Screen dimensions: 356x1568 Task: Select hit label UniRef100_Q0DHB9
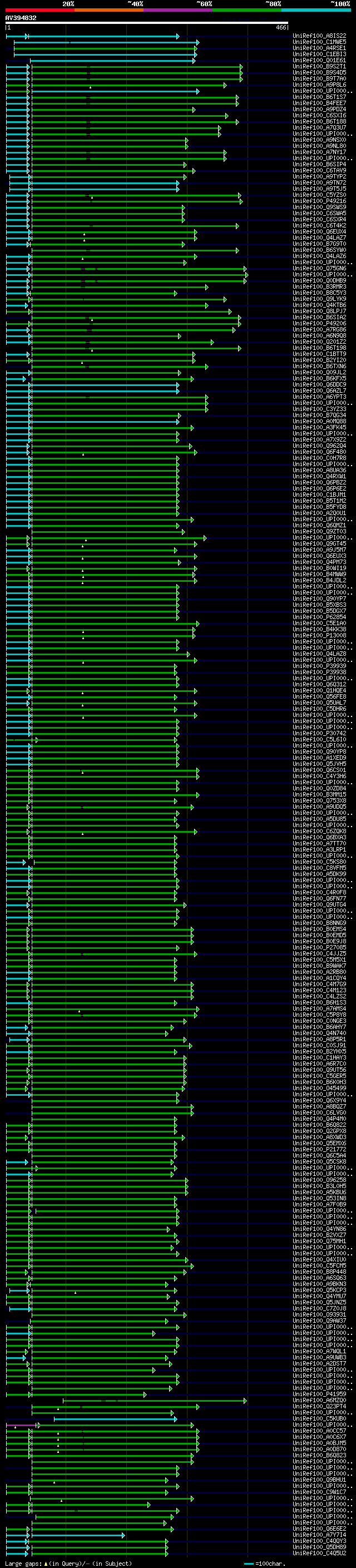tap(319, 280)
